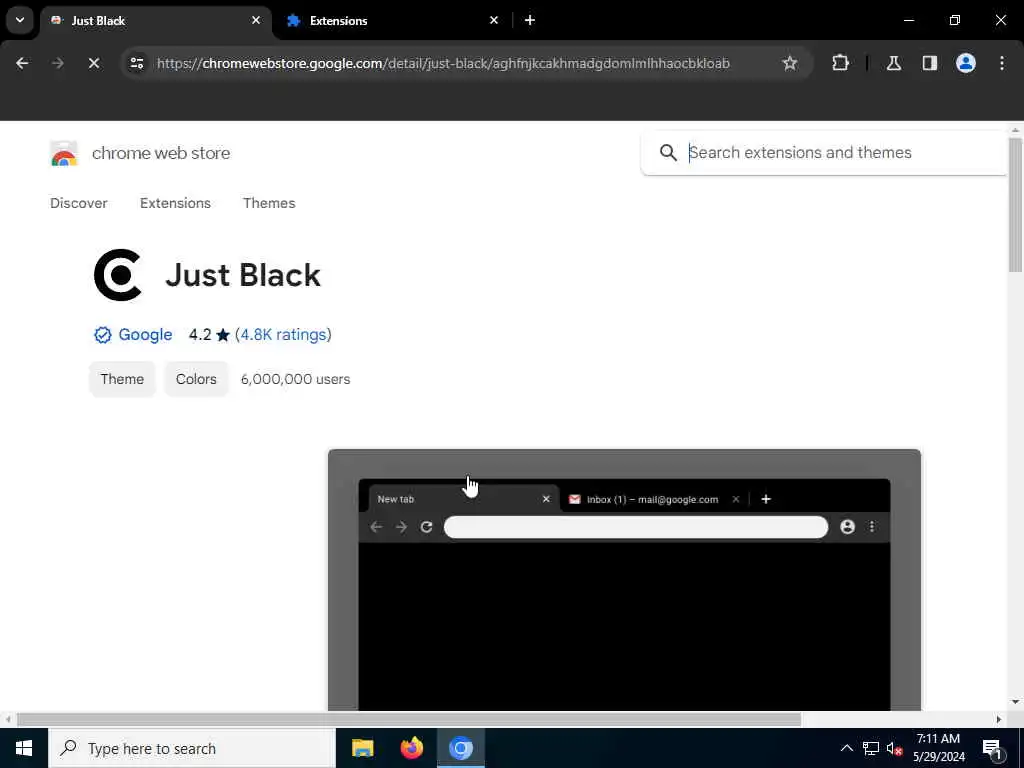This screenshot has height=768, width=1024.
Task: Toggle the browser side panel
Action: coord(929,63)
